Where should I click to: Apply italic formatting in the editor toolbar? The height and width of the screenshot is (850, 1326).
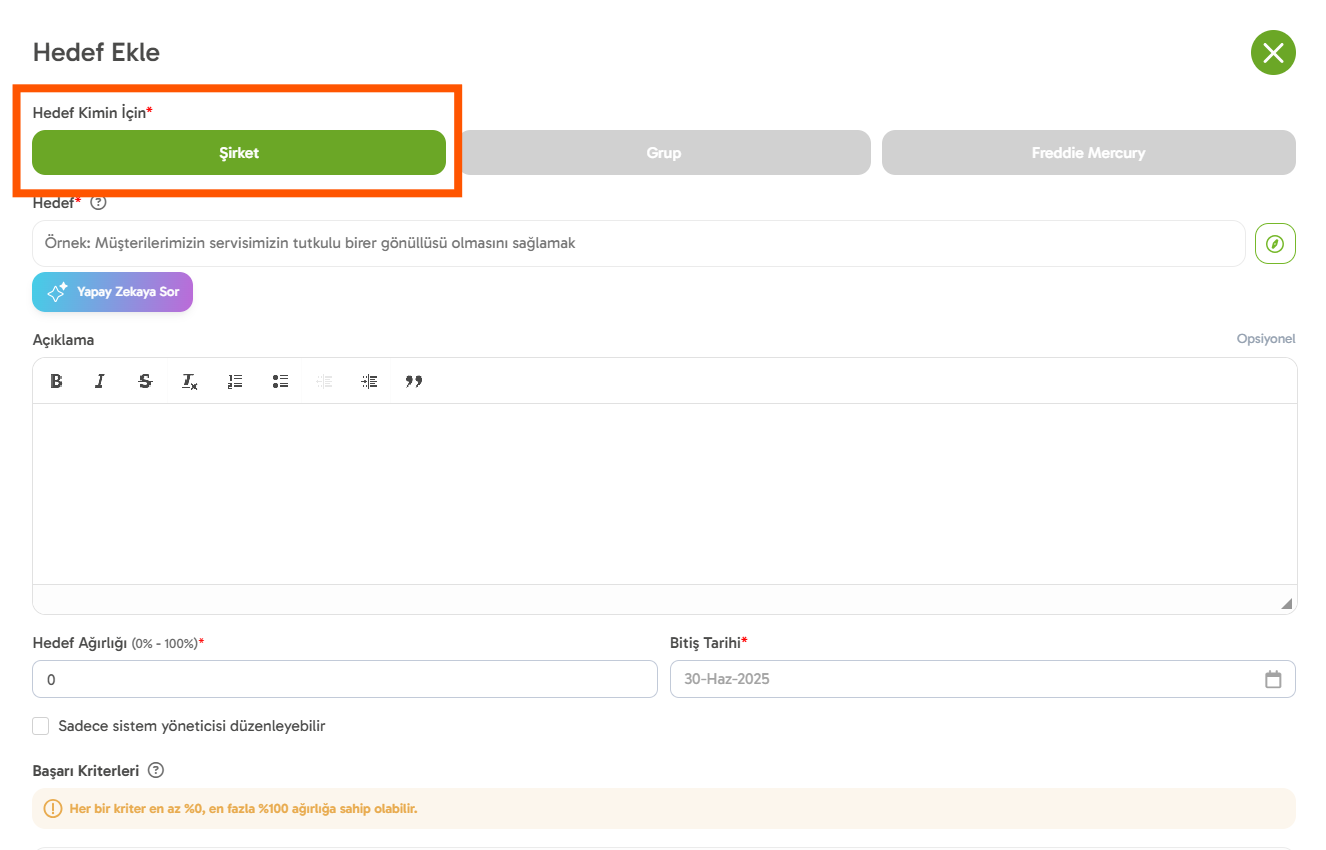(x=100, y=381)
